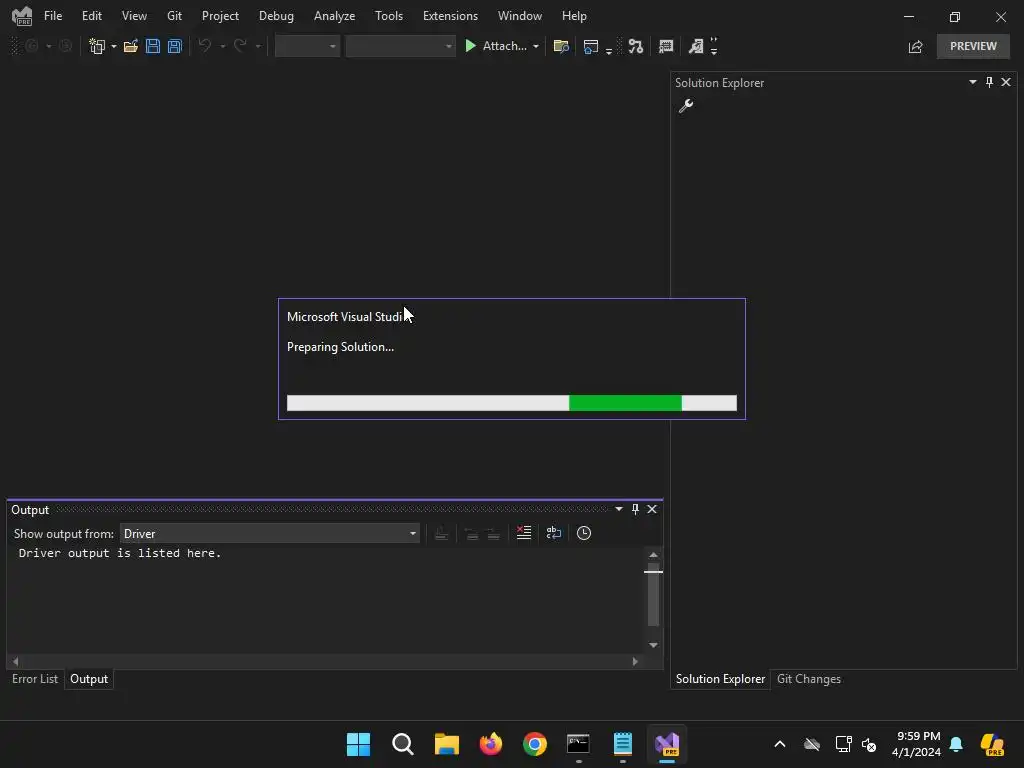Open Firefox from the taskbar
The height and width of the screenshot is (768, 1024).
click(x=491, y=744)
